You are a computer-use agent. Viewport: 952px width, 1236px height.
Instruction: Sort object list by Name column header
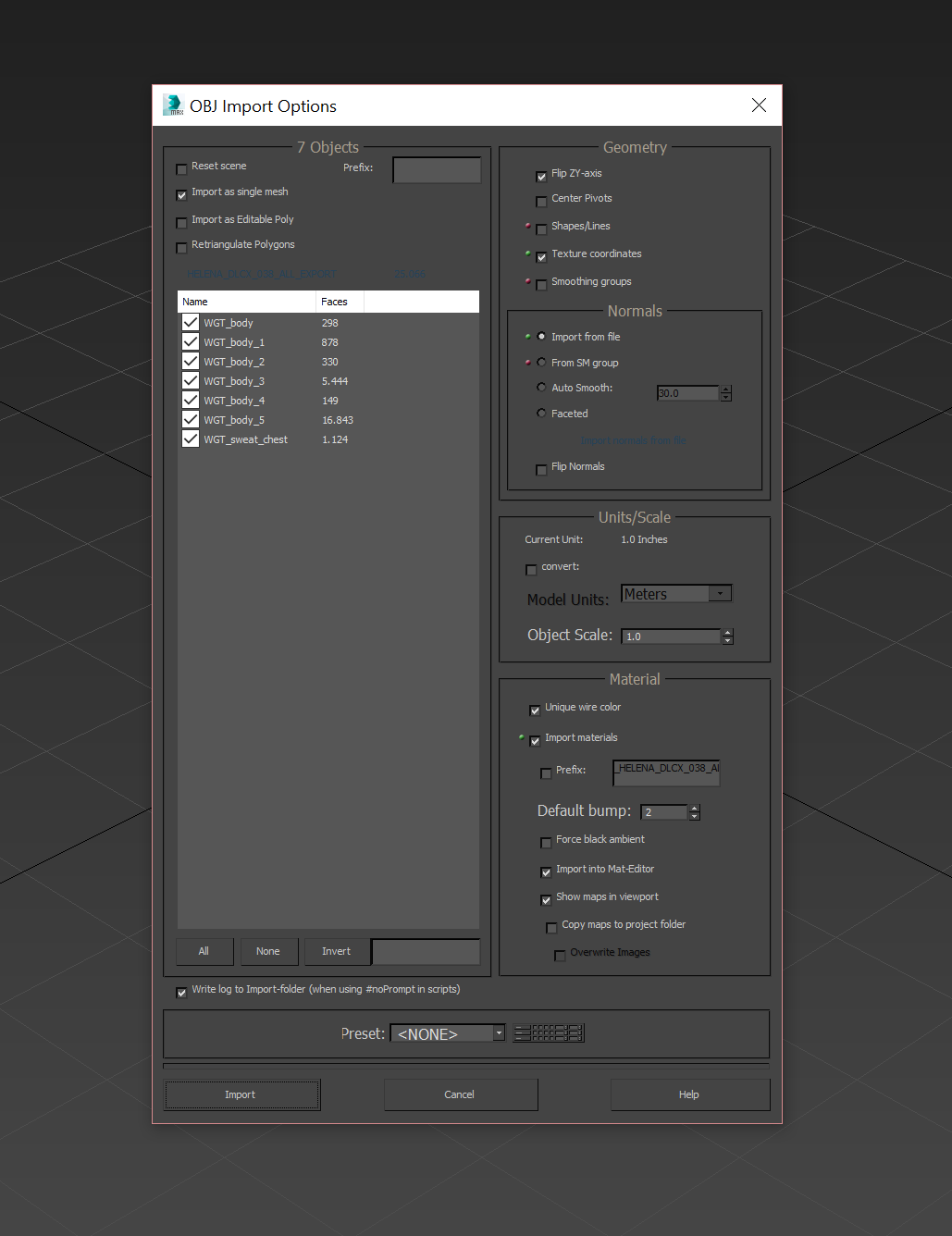[245, 302]
